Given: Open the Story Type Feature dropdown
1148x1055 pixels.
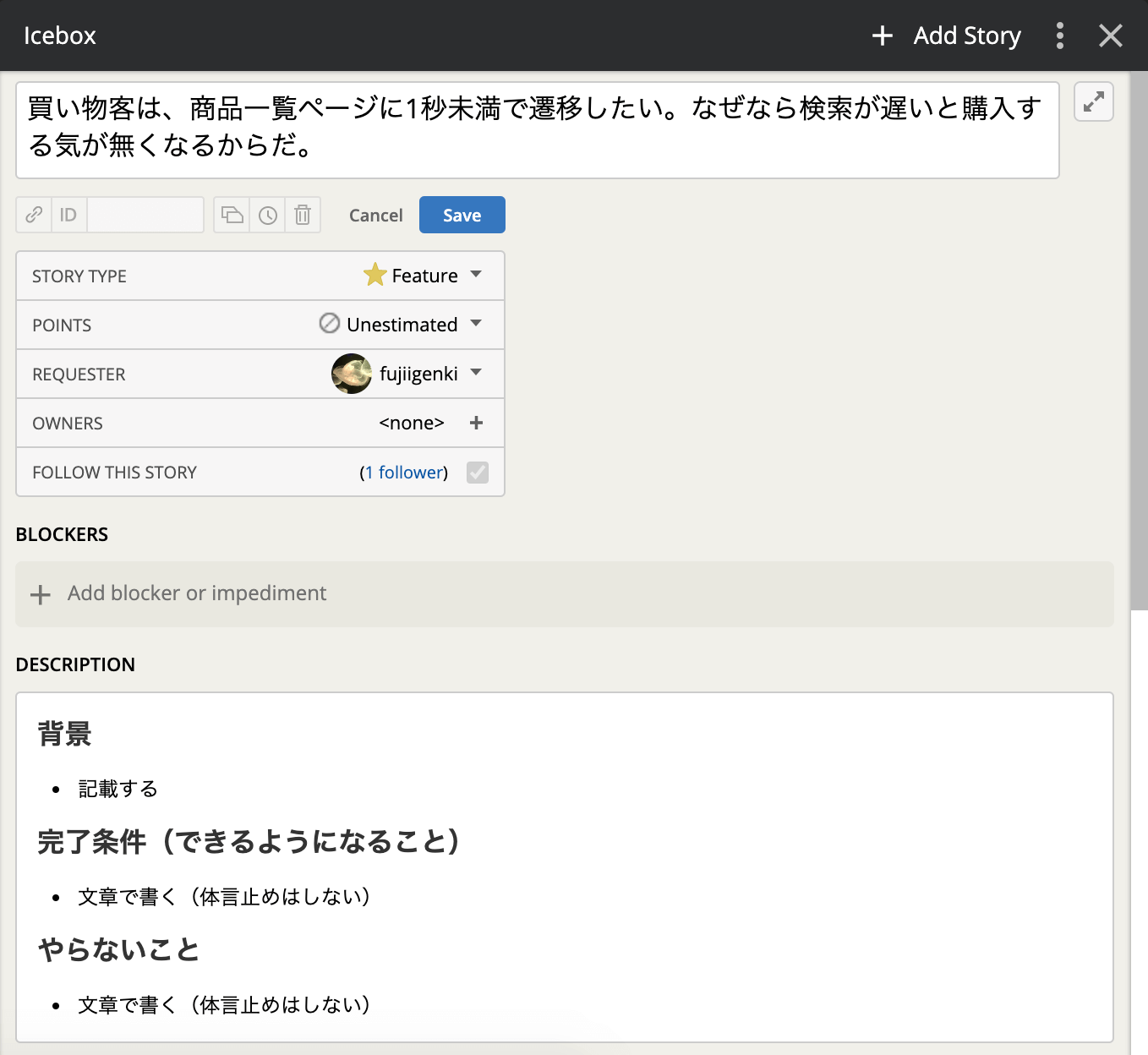Looking at the screenshot, I should (x=423, y=276).
